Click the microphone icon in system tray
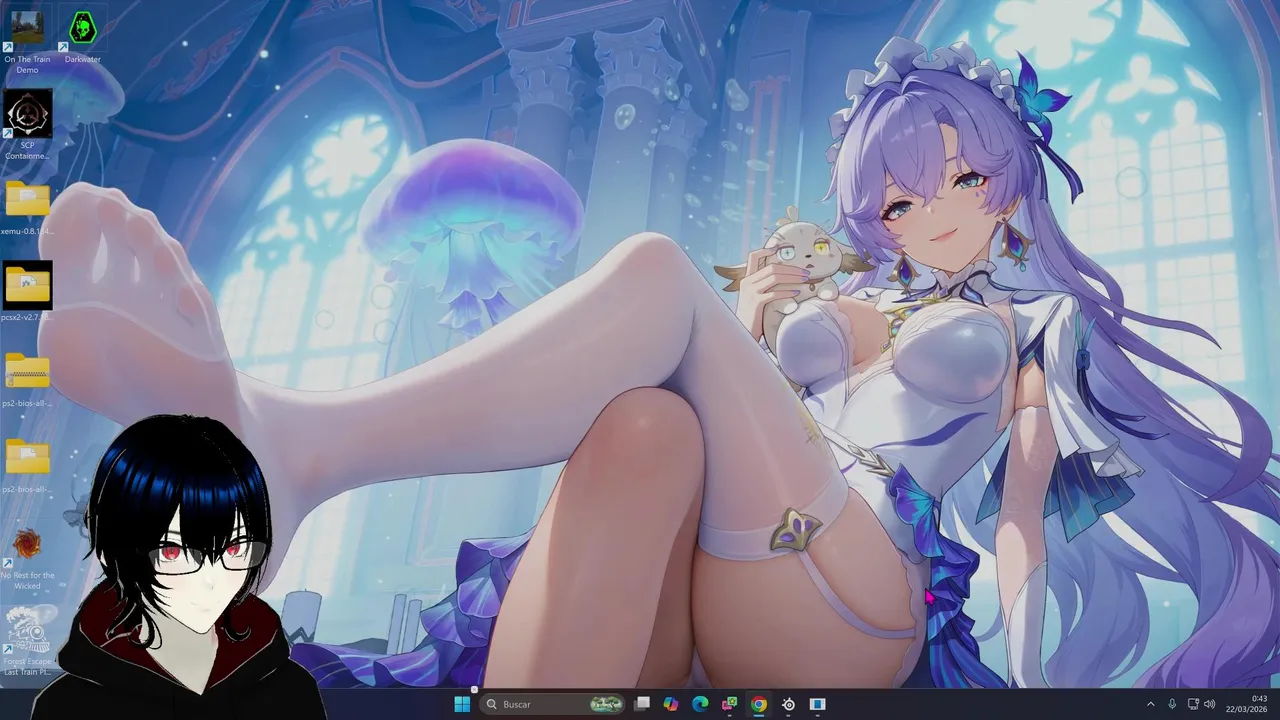This screenshot has height=720, width=1280. (x=1172, y=704)
